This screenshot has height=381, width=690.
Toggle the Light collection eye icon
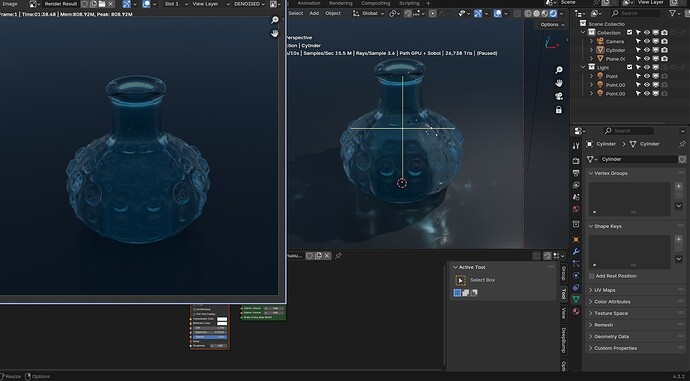tap(647, 67)
